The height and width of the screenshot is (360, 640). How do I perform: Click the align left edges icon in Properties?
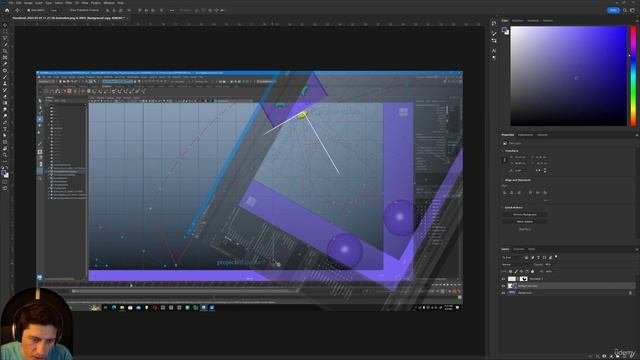[x=504, y=192]
